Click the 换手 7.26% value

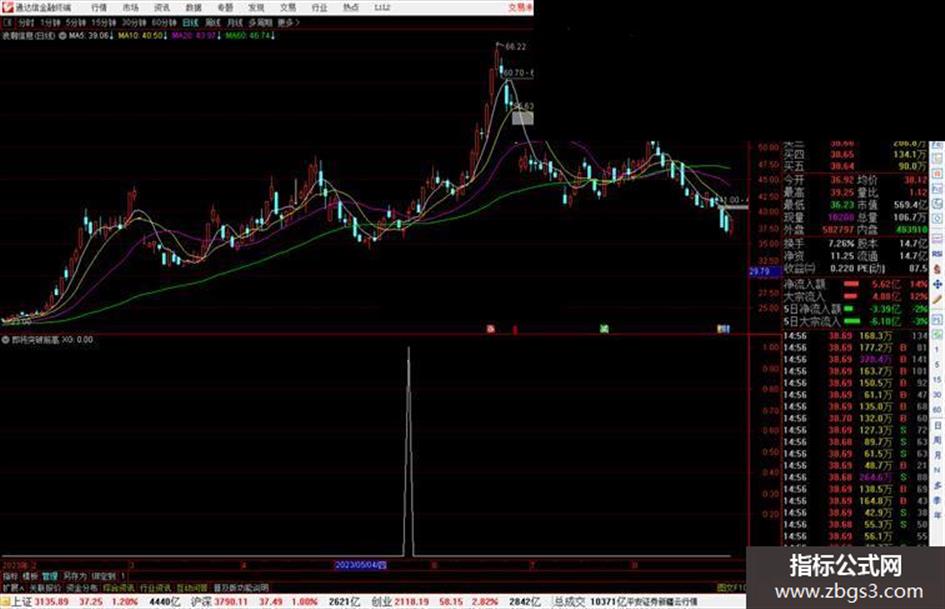tap(841, 244)
